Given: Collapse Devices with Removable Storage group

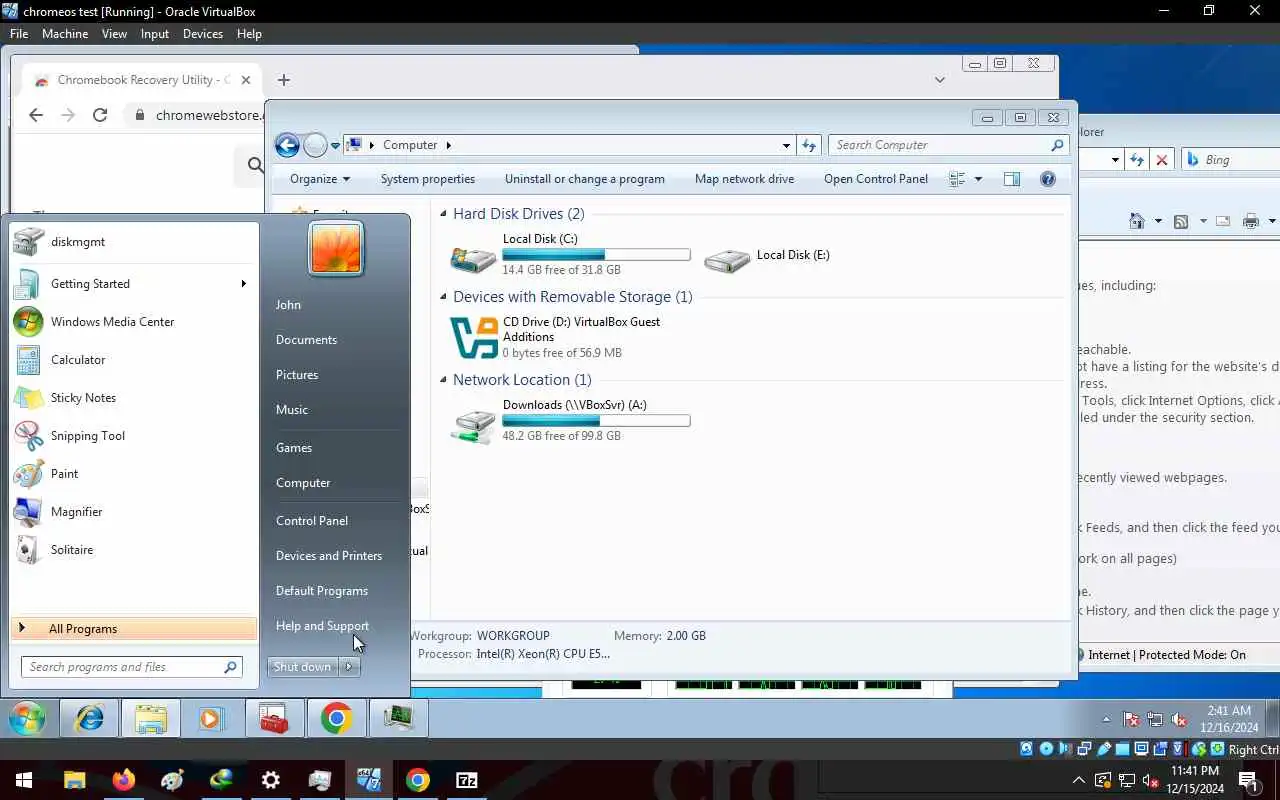Looking at the screenshot, I should point(444,297).
